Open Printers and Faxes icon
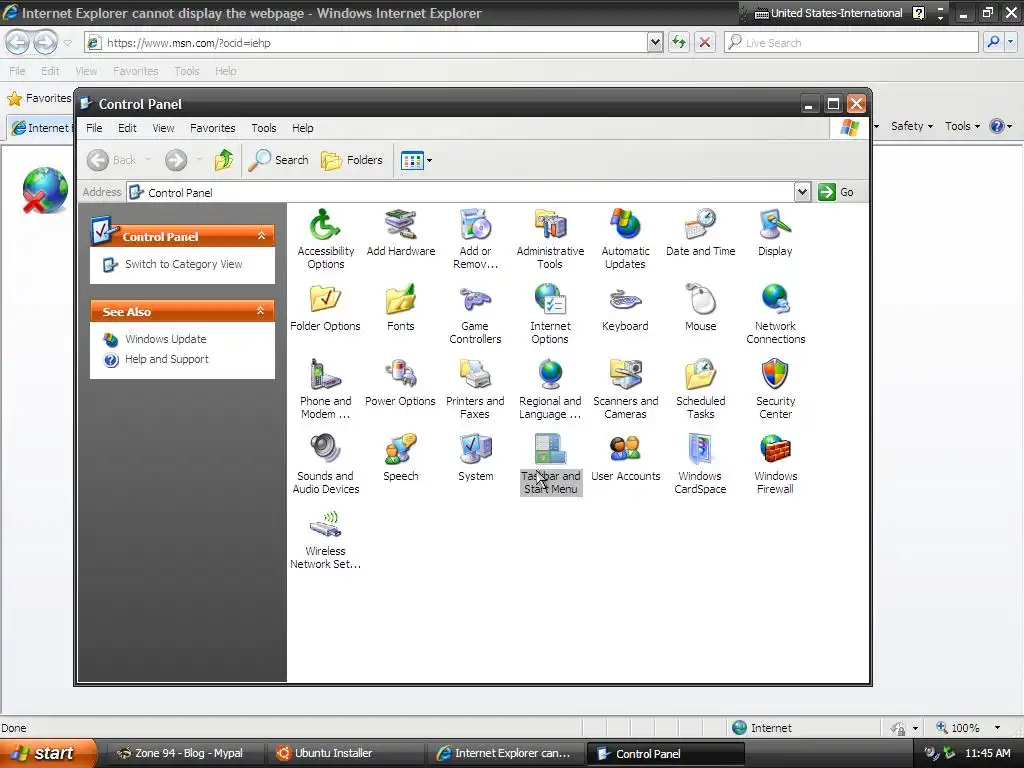This screenshot has width=1024, height=768. [x=475, y=389]
